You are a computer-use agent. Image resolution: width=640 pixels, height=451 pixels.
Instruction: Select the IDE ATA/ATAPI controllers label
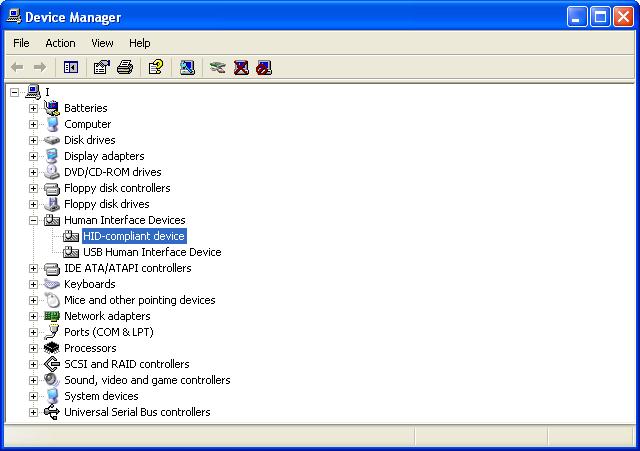click(x=128, y=268)
